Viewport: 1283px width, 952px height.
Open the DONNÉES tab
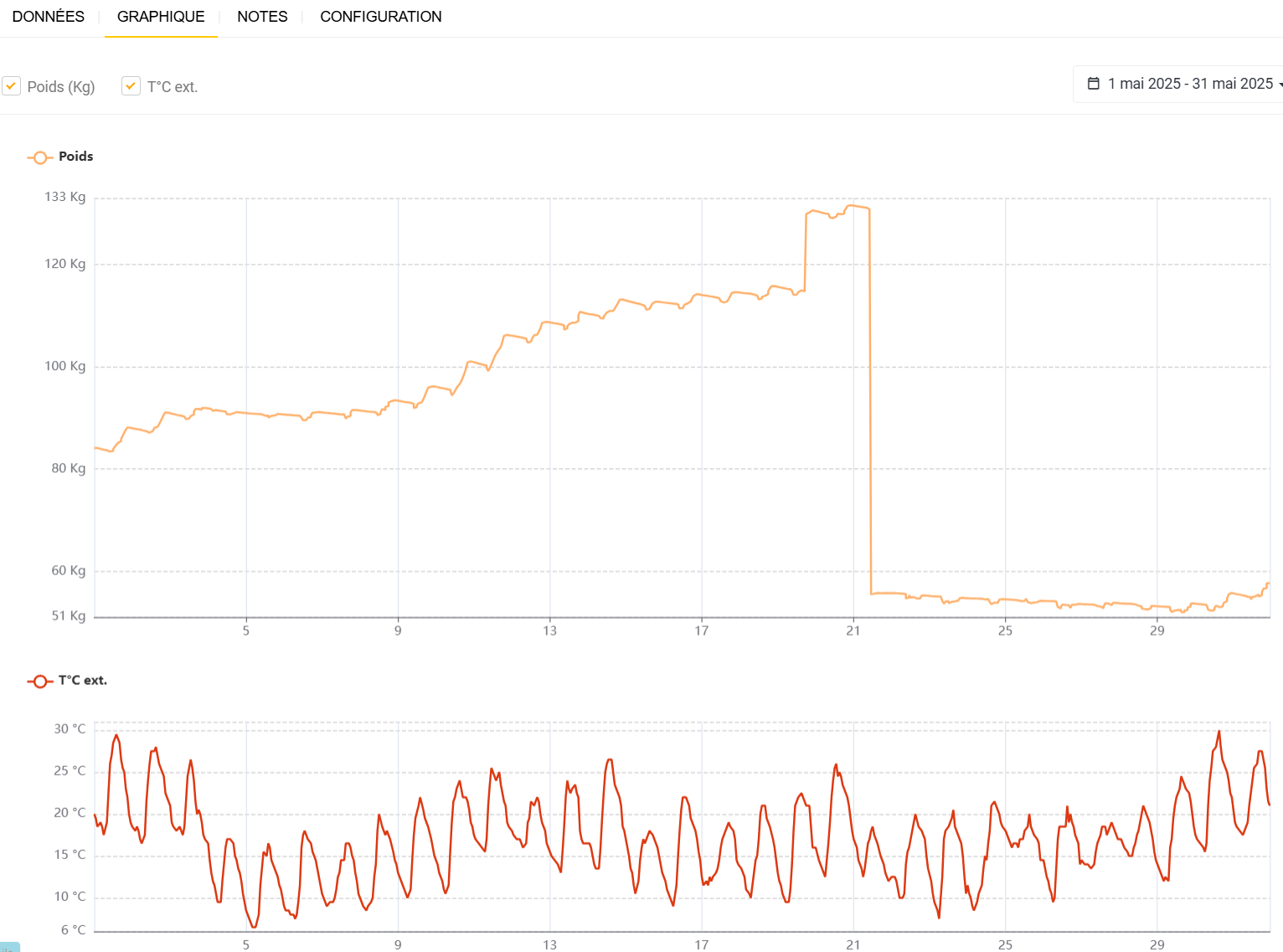point(49,17)
